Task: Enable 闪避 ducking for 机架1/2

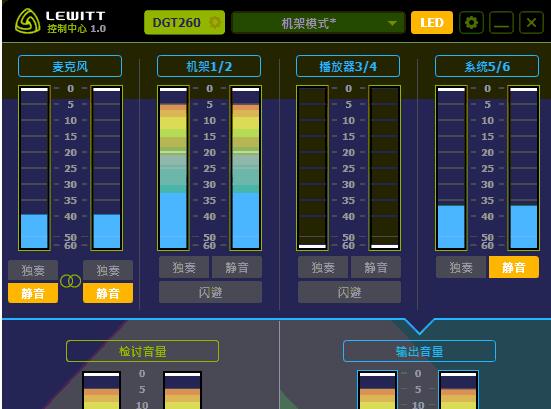Action: [x=210, y=292]
